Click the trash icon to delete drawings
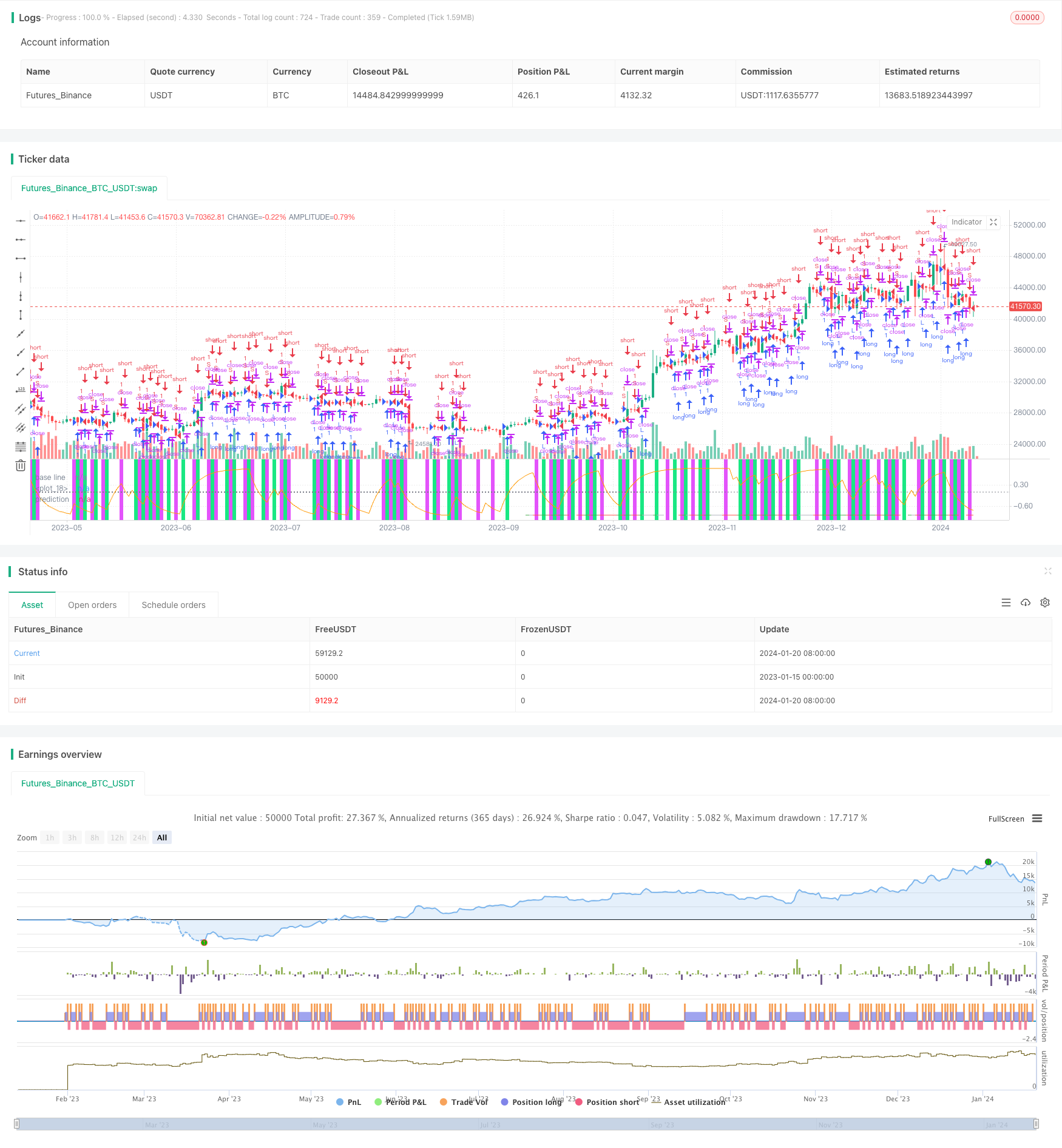 (21, 465)
